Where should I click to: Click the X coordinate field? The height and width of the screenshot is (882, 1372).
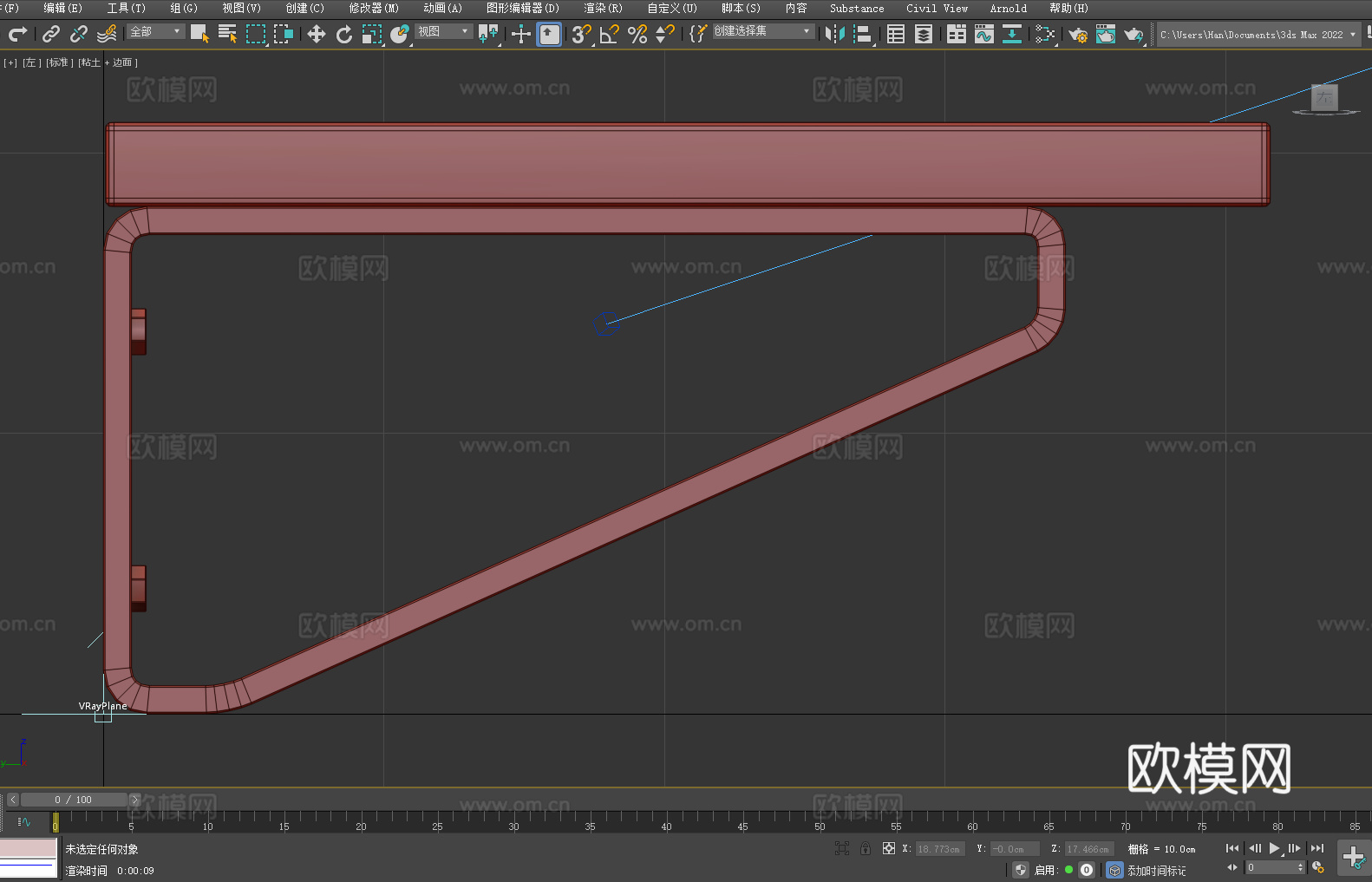pos(939,849)
